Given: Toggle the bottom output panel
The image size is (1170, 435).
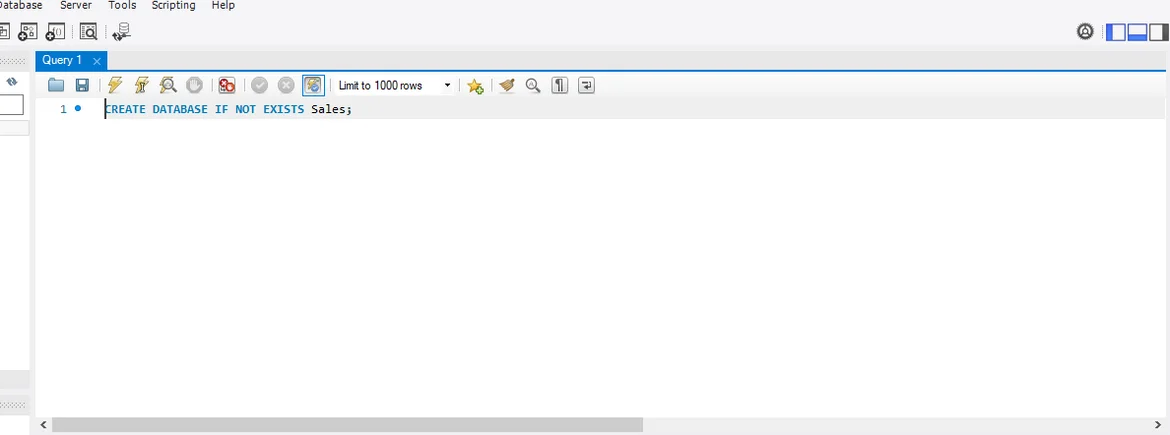Looking at the screenshot, I should click(x=1137, y=32).
